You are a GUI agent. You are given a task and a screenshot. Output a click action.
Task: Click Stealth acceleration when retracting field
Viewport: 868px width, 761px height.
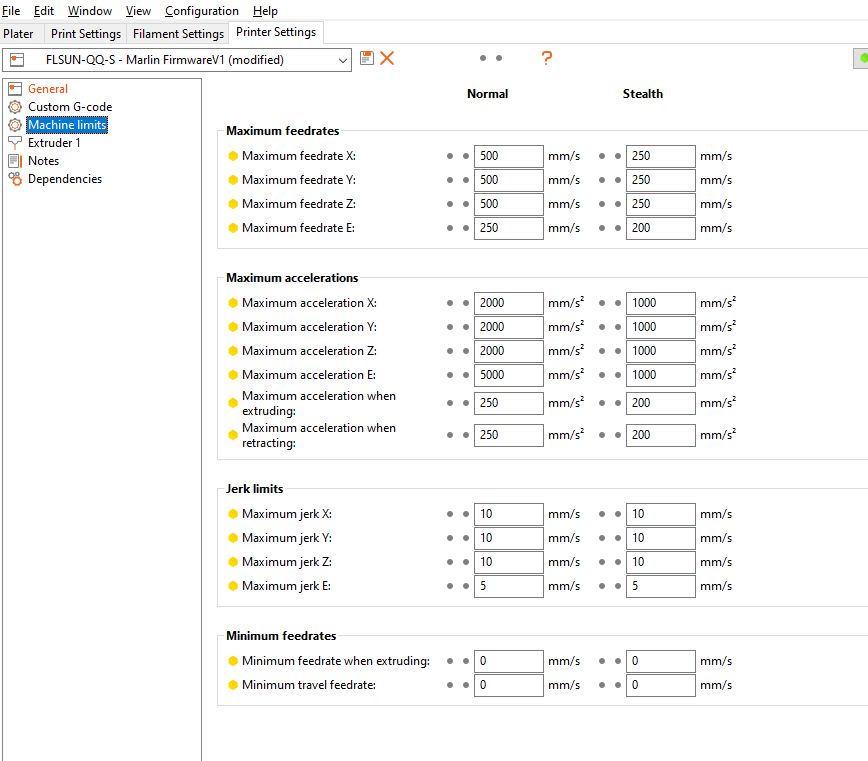point(660,435)
